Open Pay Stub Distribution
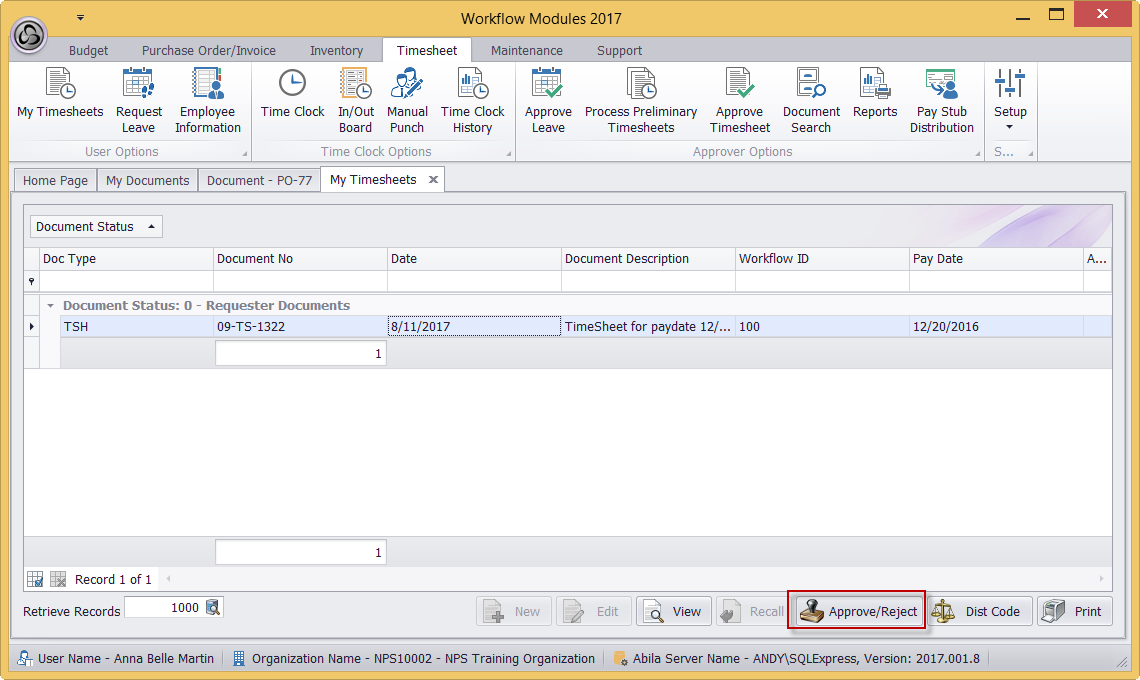Image resolution: width=1140 pixels, height=680 pixels. click(x=941, y=100)
